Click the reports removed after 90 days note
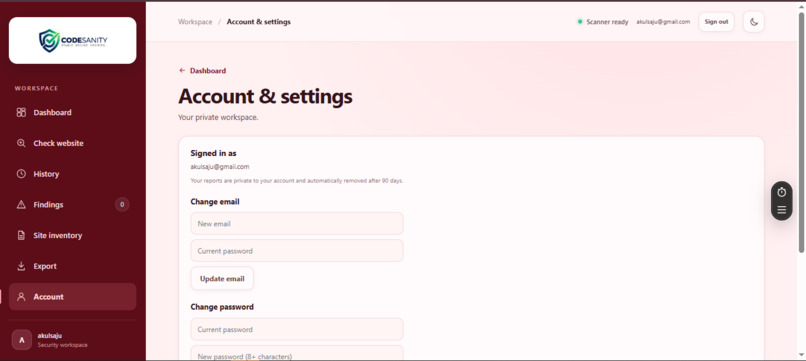The image size is (806, 361). pyautogui.click(x=297, y=181)
